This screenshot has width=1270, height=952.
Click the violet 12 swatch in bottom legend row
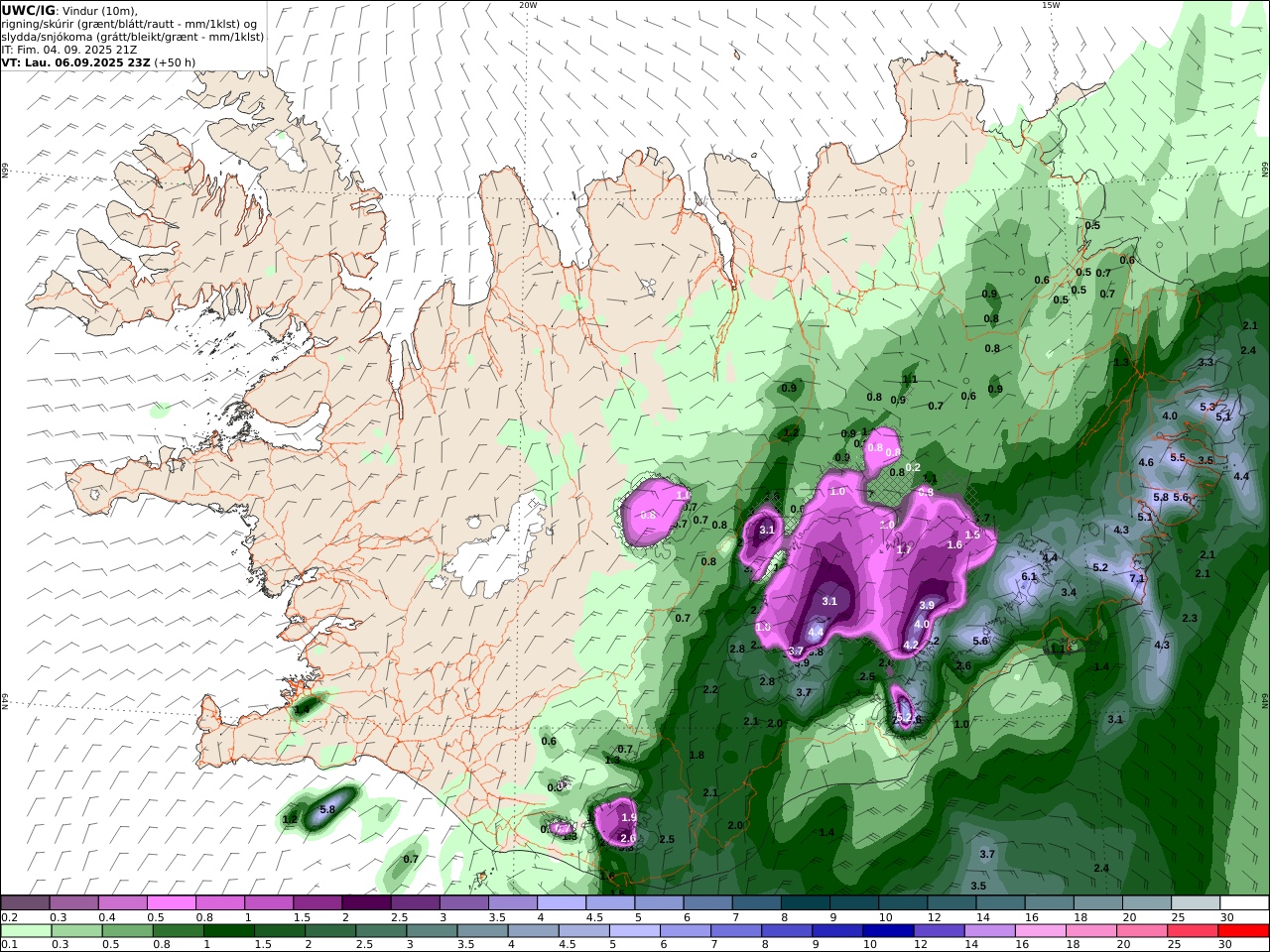point(940,931)
